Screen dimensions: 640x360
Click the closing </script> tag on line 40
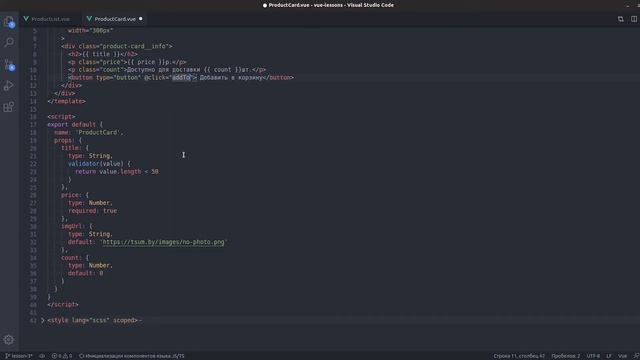point(63,304)
